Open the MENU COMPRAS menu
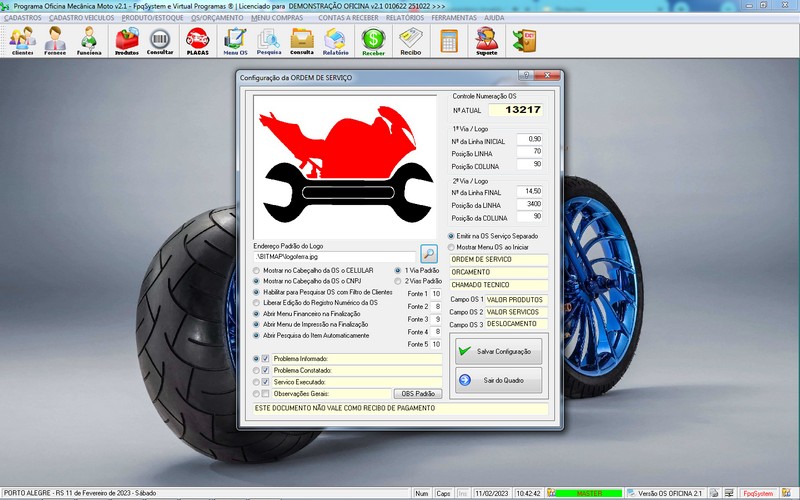 pyautogui.click(x=277, y=17)
